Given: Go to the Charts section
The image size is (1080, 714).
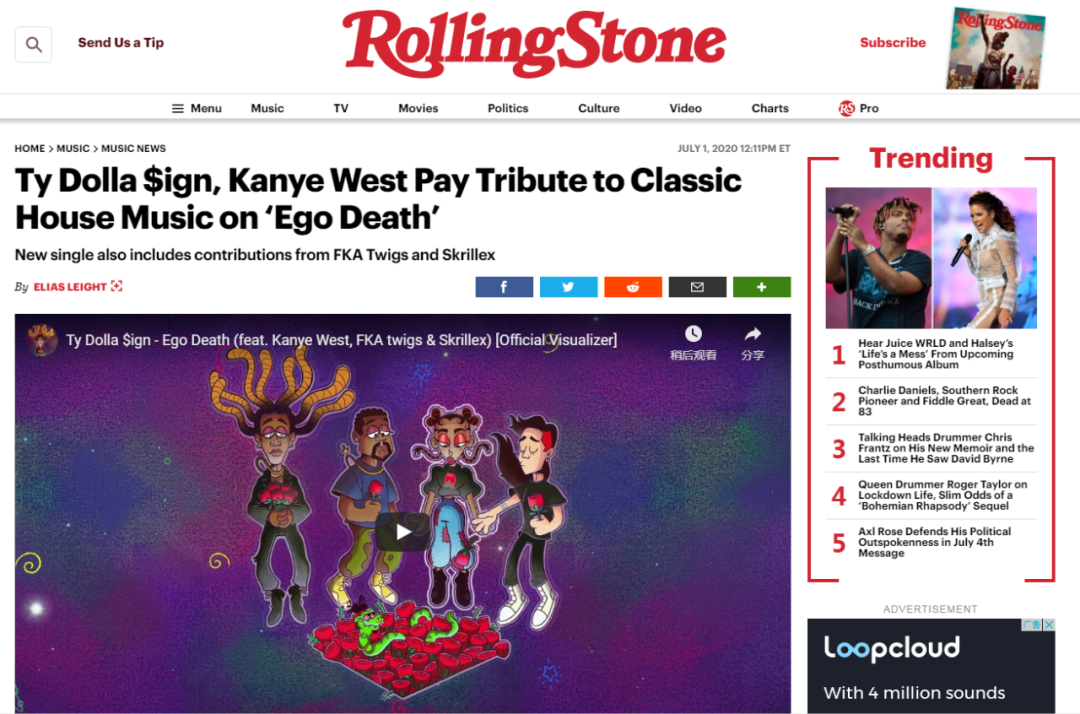Looking at the screenshot, I should (770, 108).
